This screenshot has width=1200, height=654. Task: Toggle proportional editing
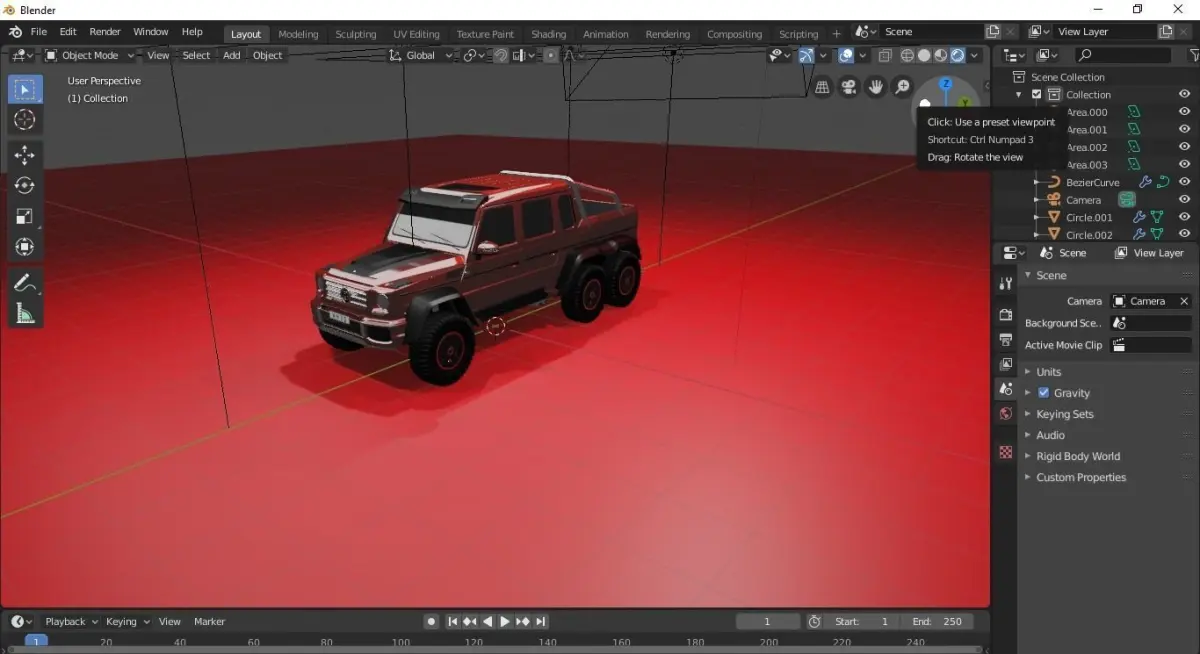coord(550,55)
